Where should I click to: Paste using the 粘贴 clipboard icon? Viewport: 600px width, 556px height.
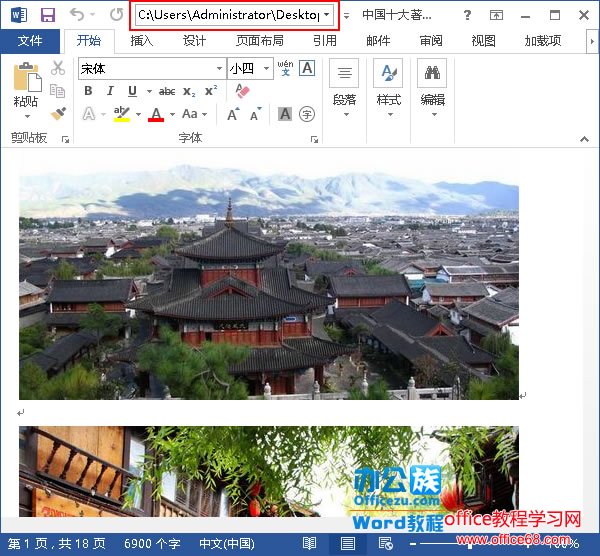click(26, 77)
